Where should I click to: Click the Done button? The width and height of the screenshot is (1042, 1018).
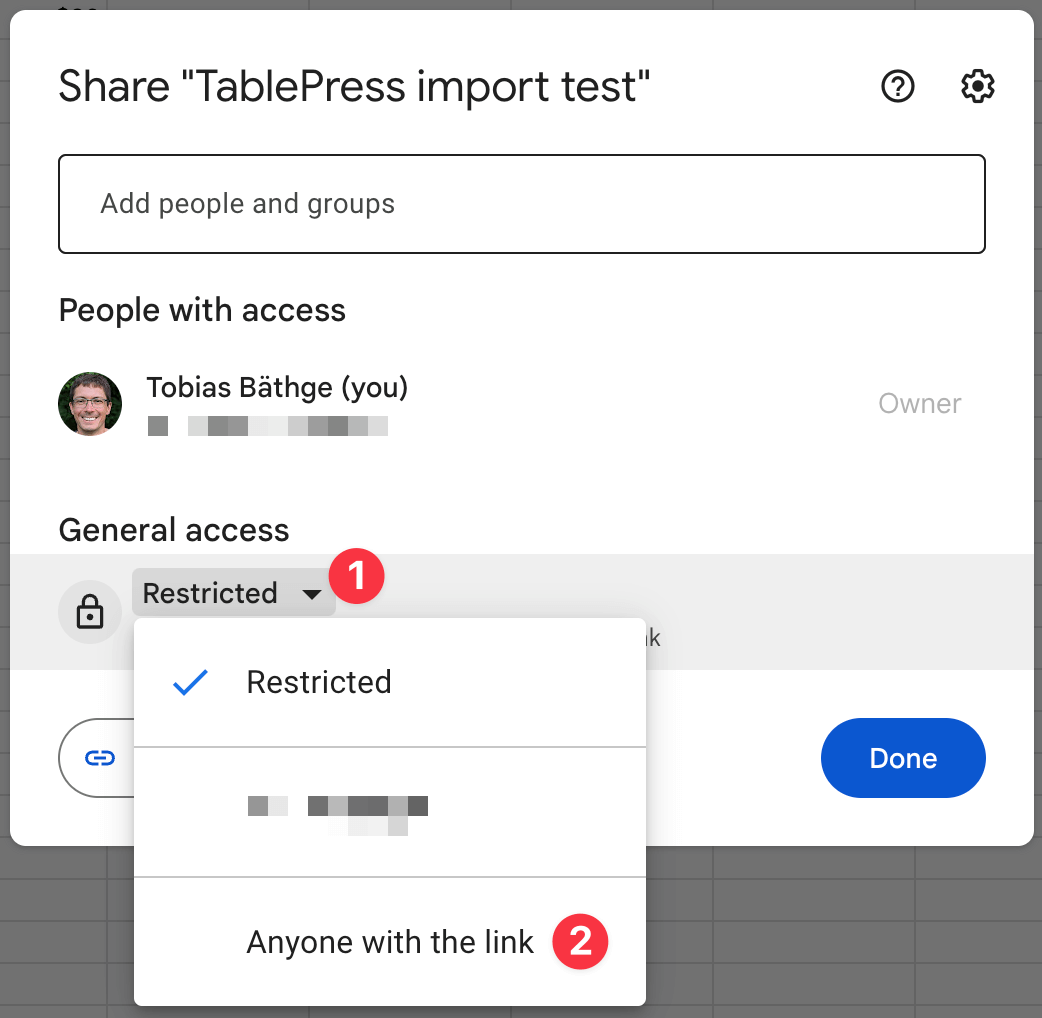pos(902,758)
